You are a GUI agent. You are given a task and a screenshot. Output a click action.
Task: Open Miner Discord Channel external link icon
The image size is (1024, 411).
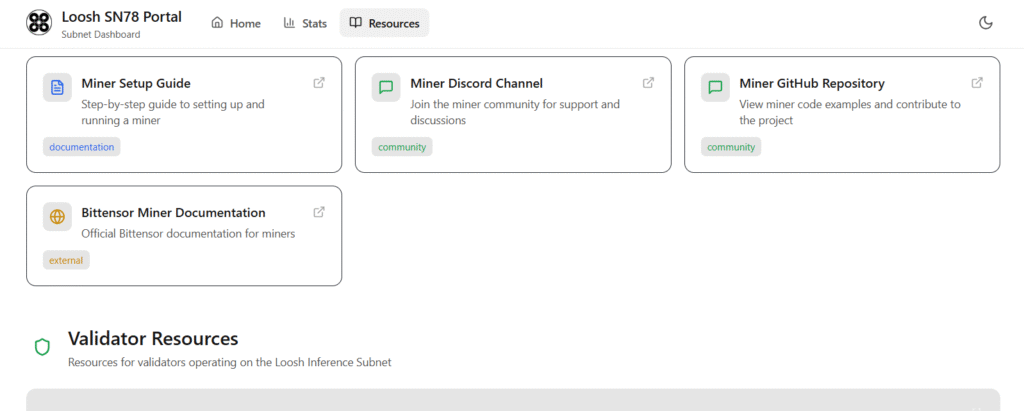(648, 83)
